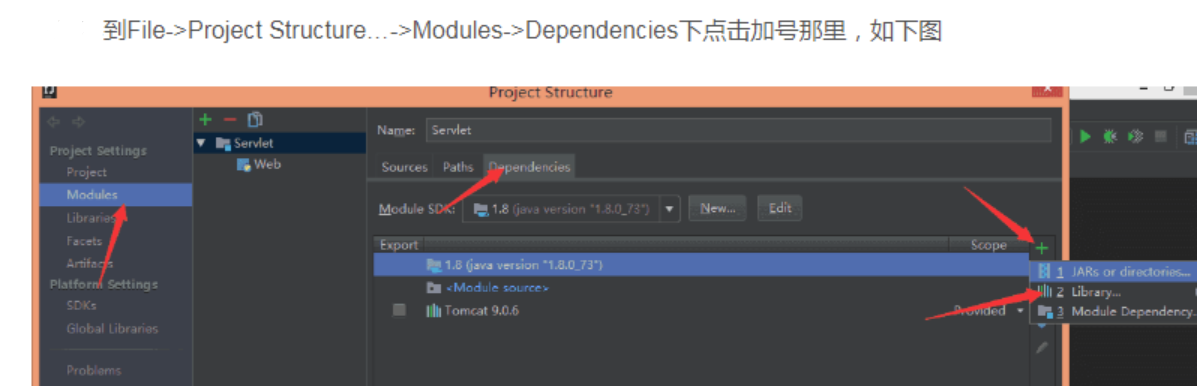Click the green Debug bug icon
The height and width of the screenshot is (386, 1201).
point(1110,137)
